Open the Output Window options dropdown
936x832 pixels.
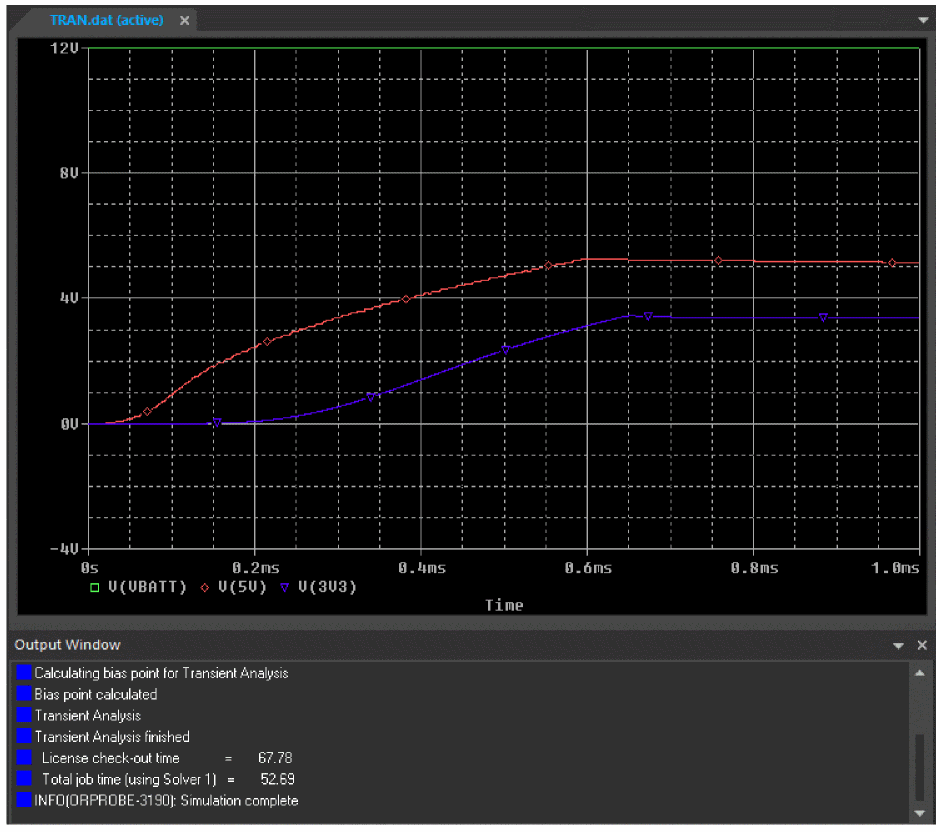coord(898,645)
